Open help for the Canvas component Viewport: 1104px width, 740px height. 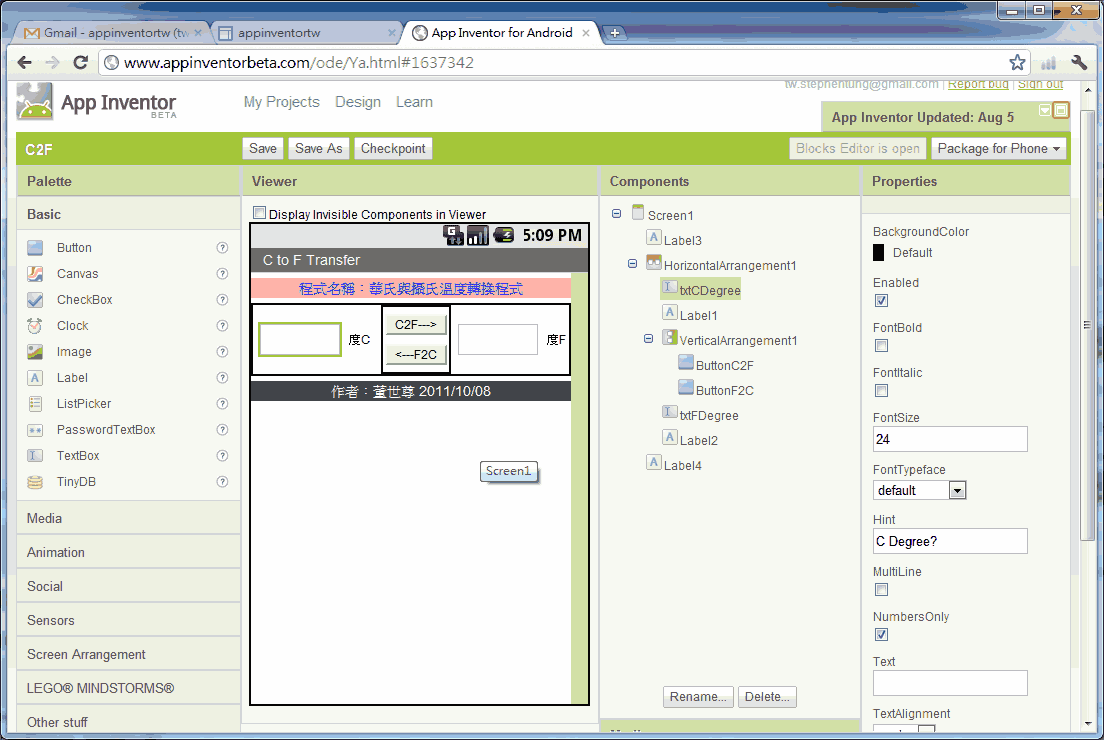click(x=222, y=274)
